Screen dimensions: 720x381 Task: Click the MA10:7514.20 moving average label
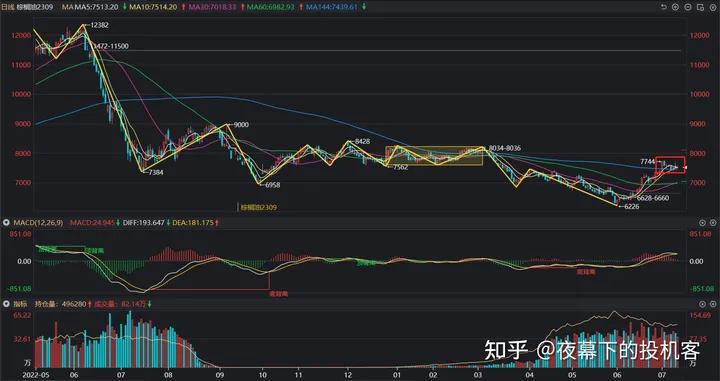coord(153,7)
